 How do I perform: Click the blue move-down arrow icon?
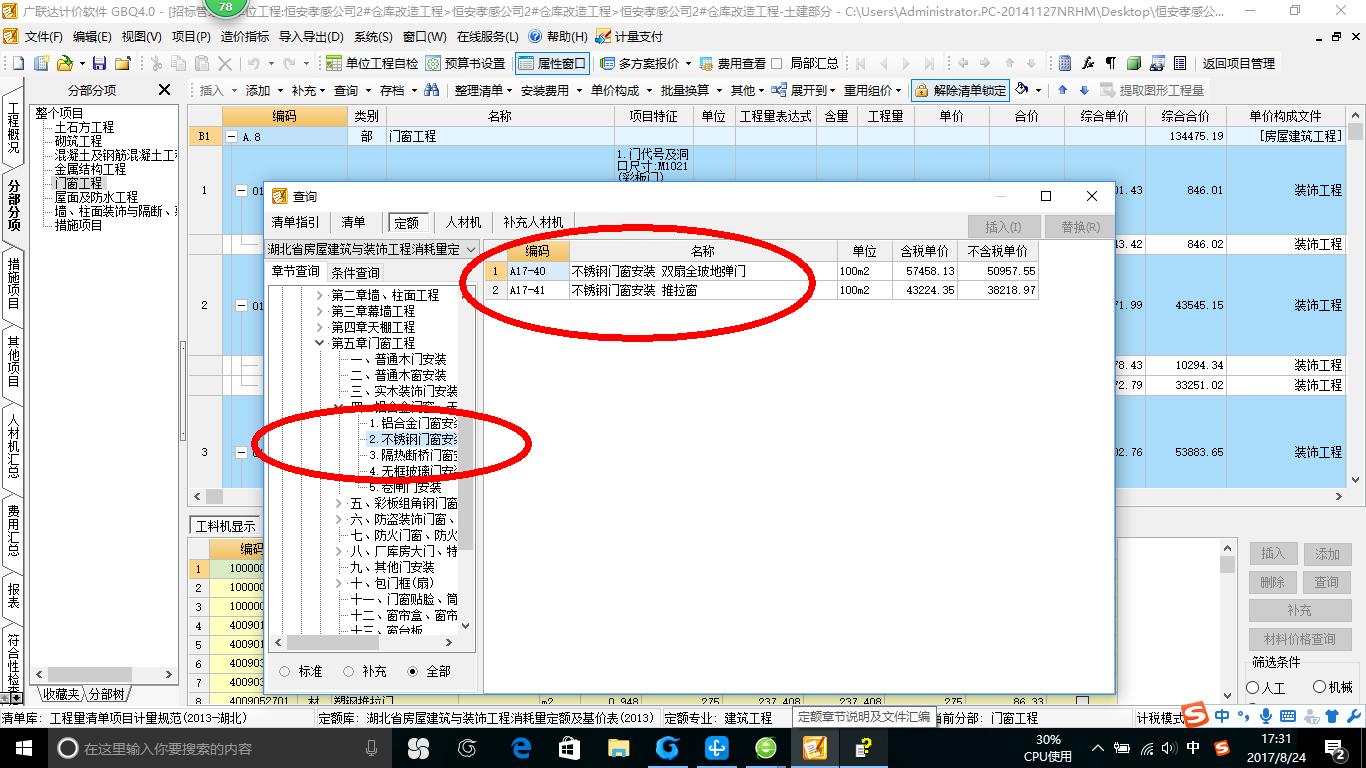click(1084, 90)
